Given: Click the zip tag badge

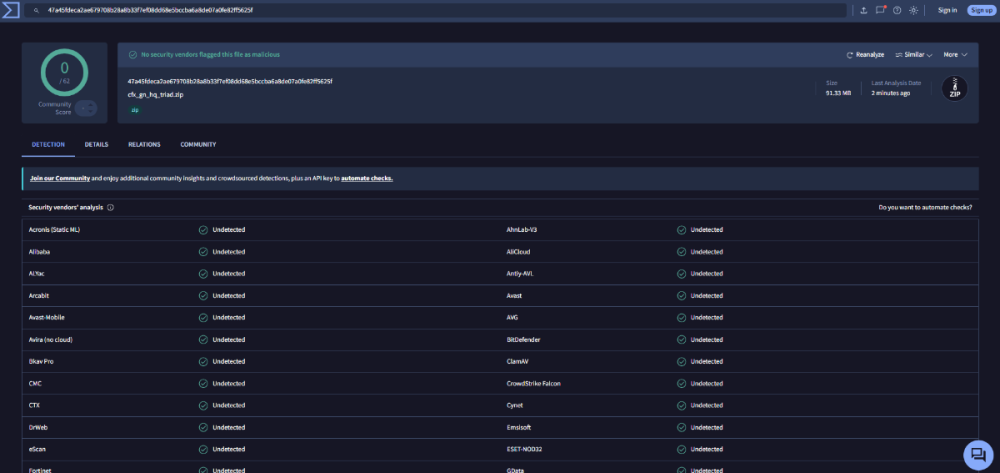Looking at the screenshot, I should click(x=135, y=110).
